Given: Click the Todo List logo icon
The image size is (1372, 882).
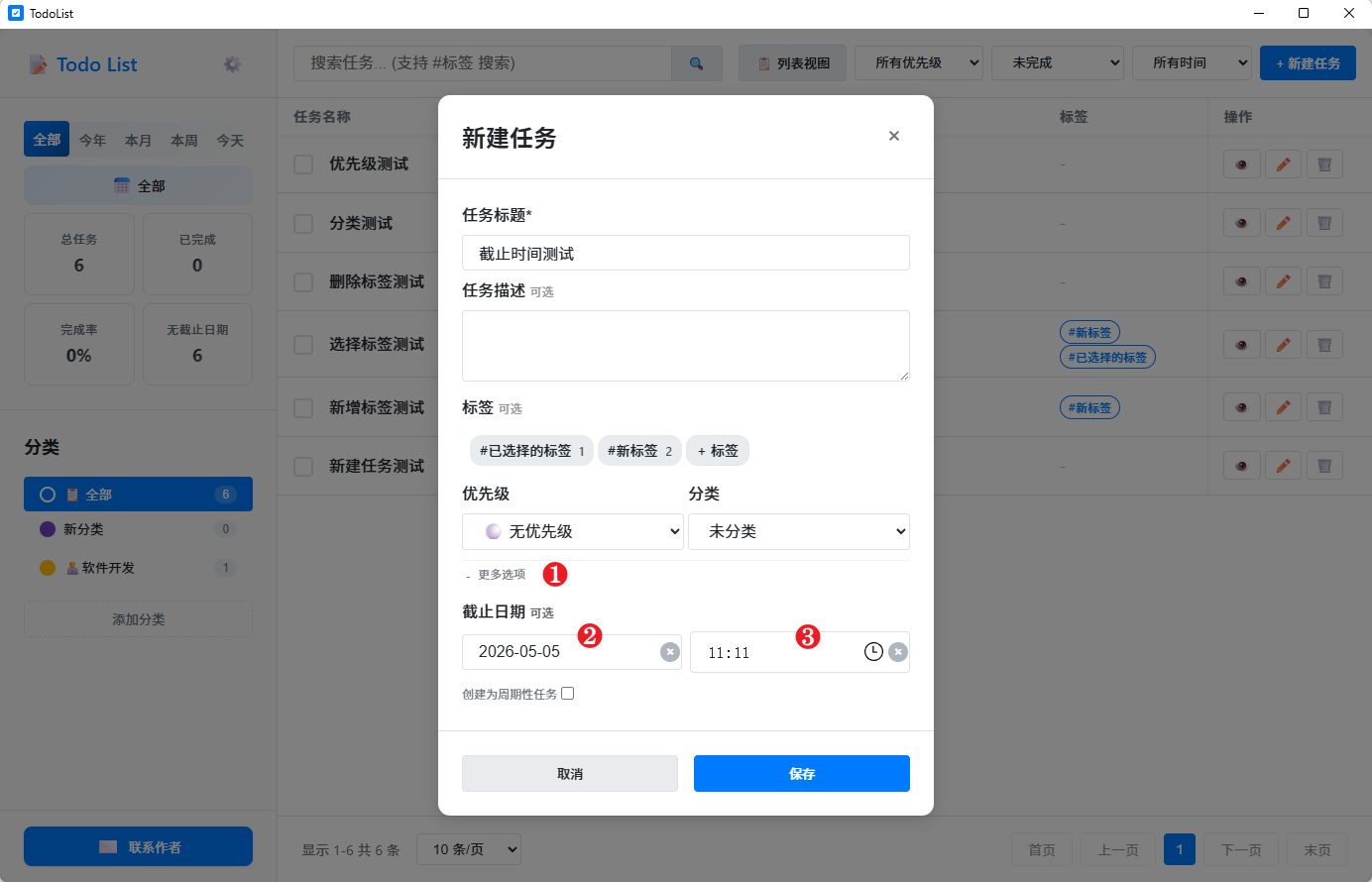Looking at the screenshot, I should coord(38,64).
